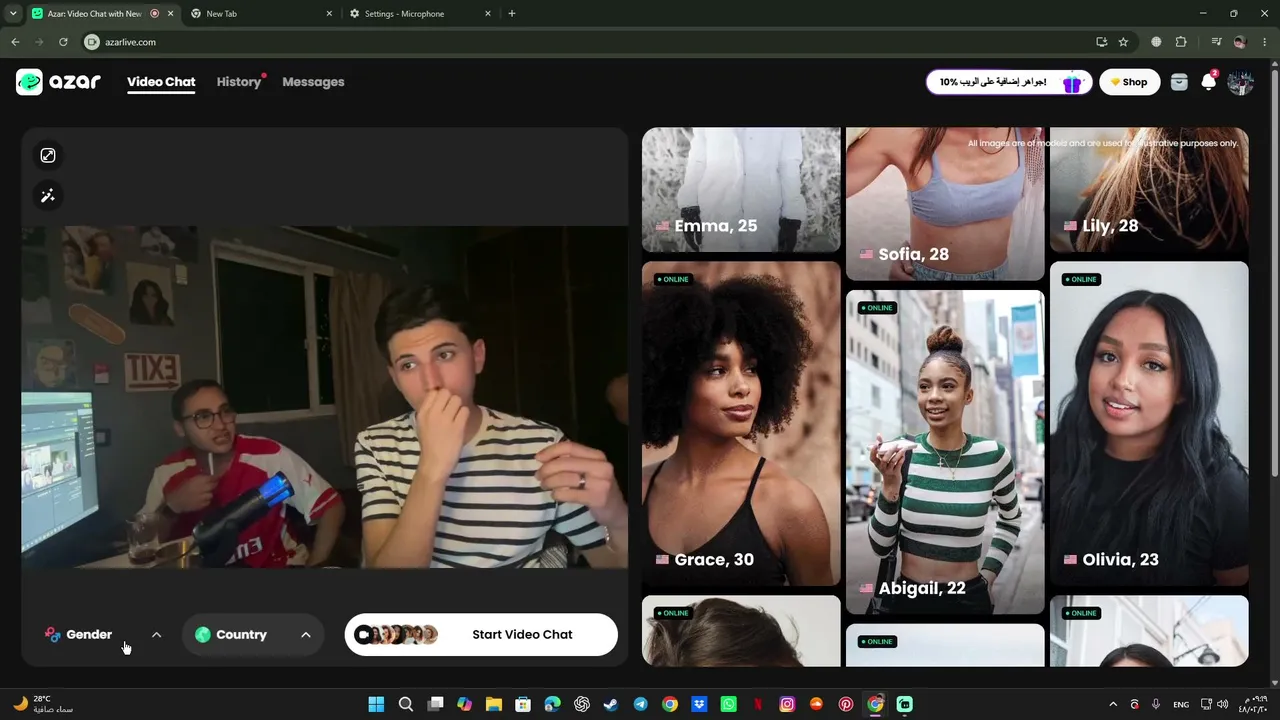
Task: Click Start Video Chat button
Action: pos(481,635)
